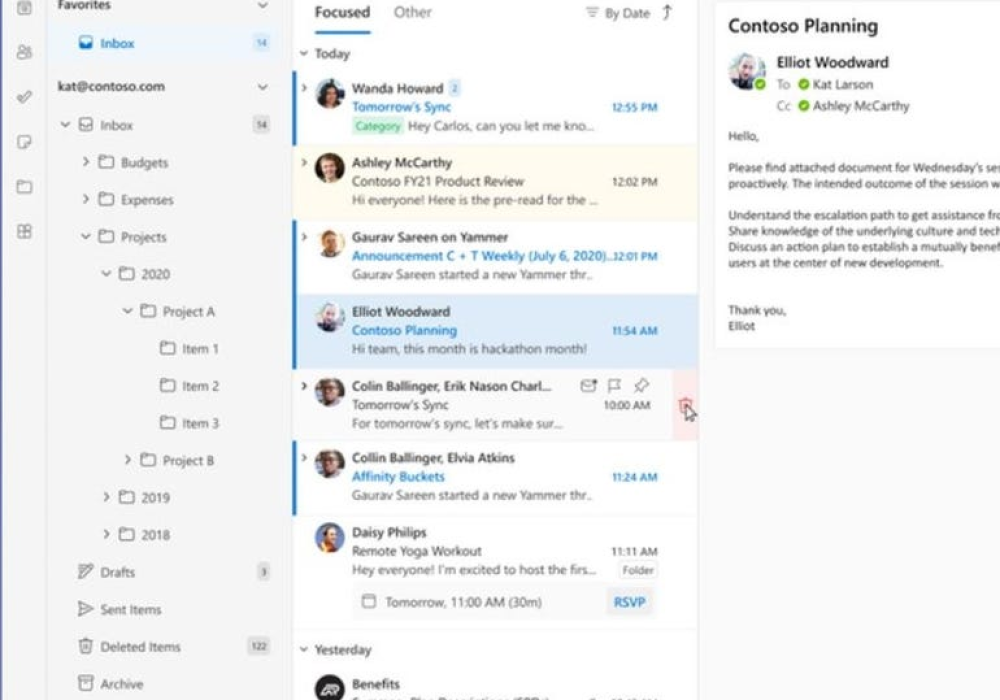Expand the 2019 folder arrow
The height and width of the screenshot is (700, 1000).
pos(106,497)
